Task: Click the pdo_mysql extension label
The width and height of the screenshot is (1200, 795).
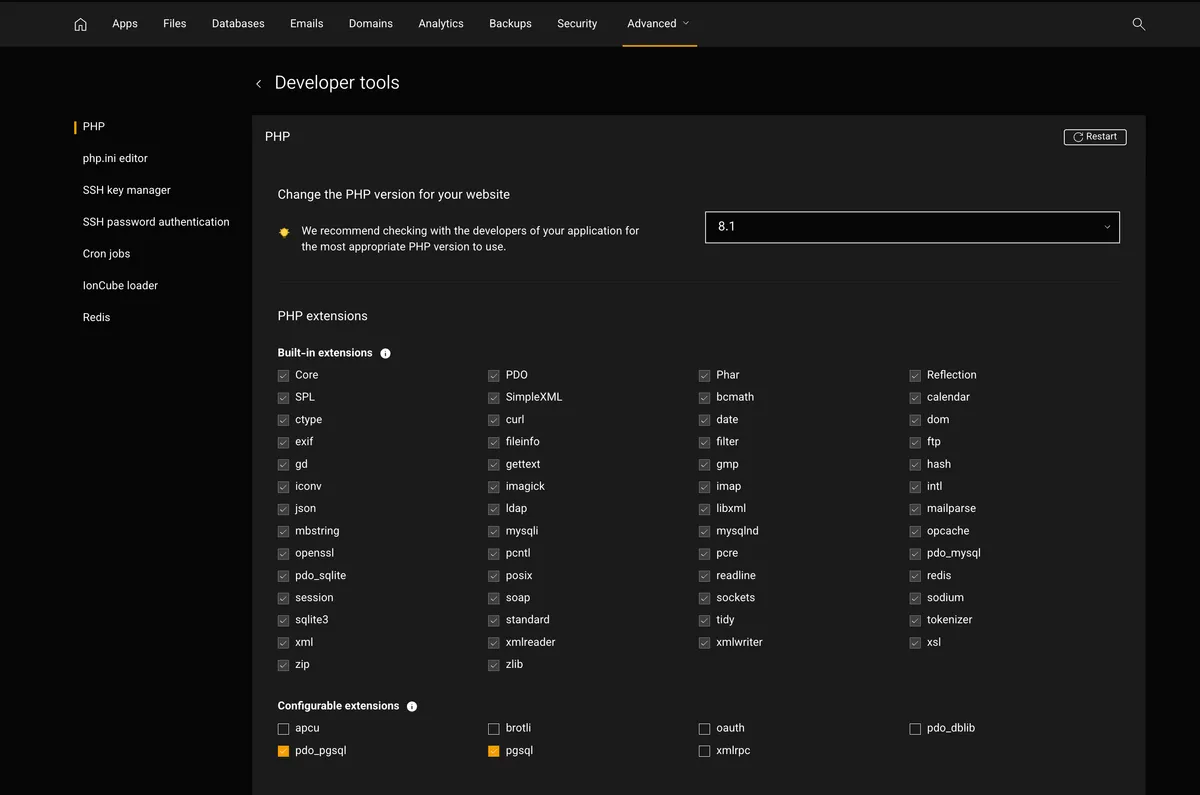Action: coord(953,553)
